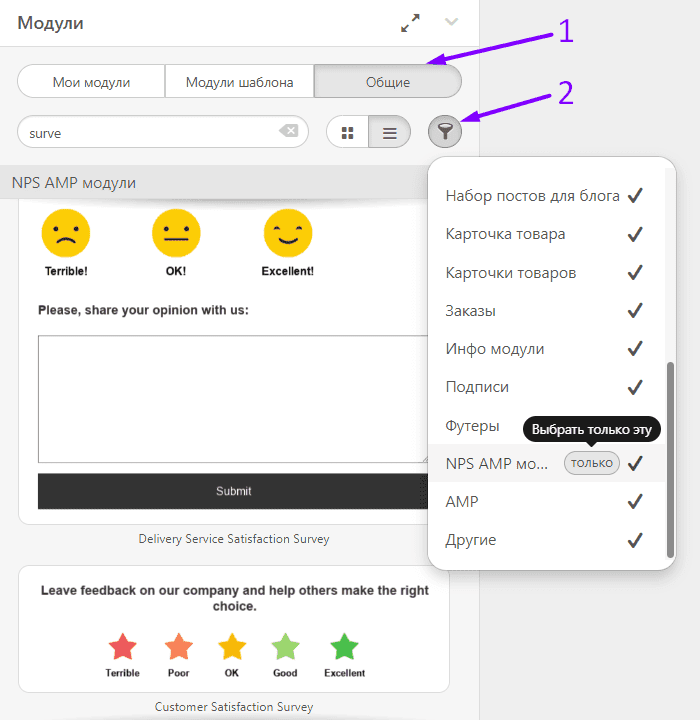Switch to grid view
Image resolution: width=700 pixels, height=720 pixels.
[x=348, y=132]
